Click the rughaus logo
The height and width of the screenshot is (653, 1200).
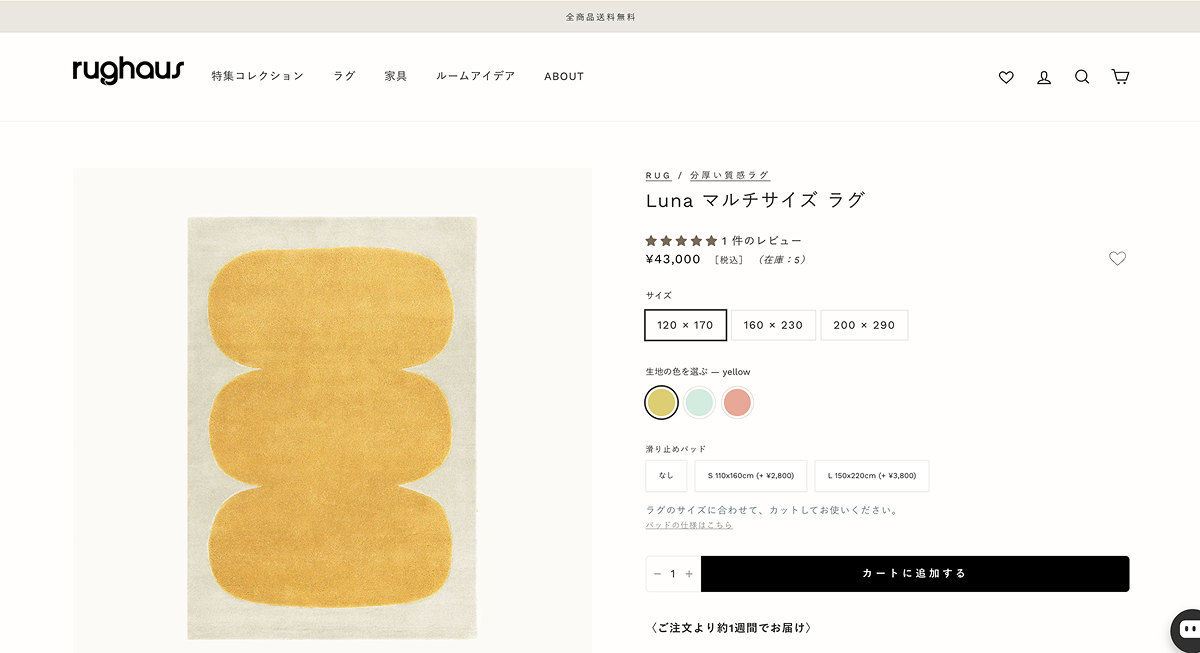point(128,71)
